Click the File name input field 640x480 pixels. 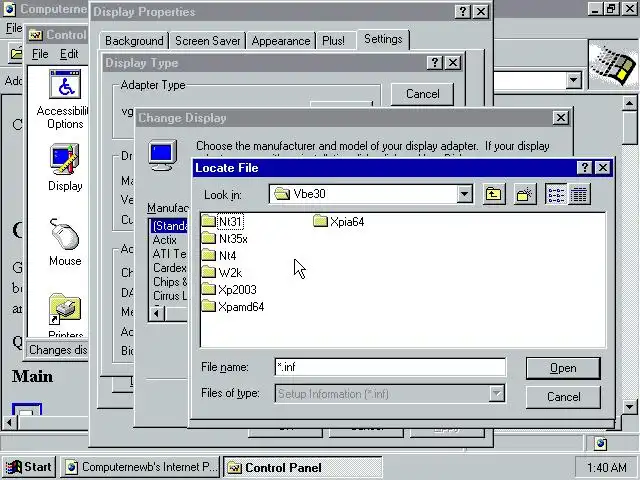click(390, 367)
